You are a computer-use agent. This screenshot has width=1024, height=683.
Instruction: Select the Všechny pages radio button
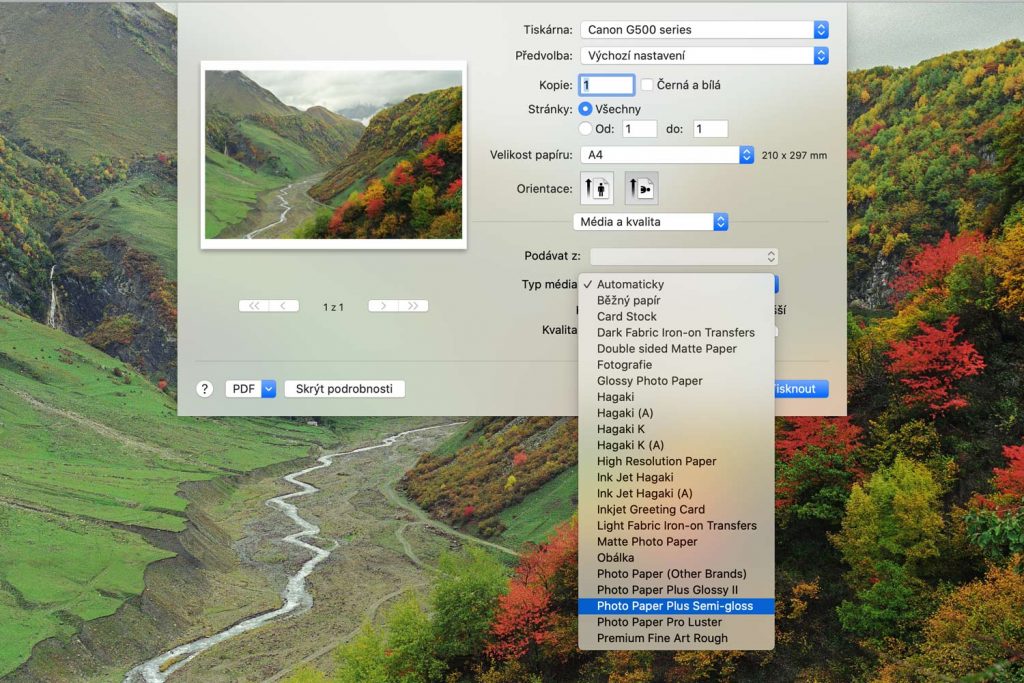tap(586, 108)
